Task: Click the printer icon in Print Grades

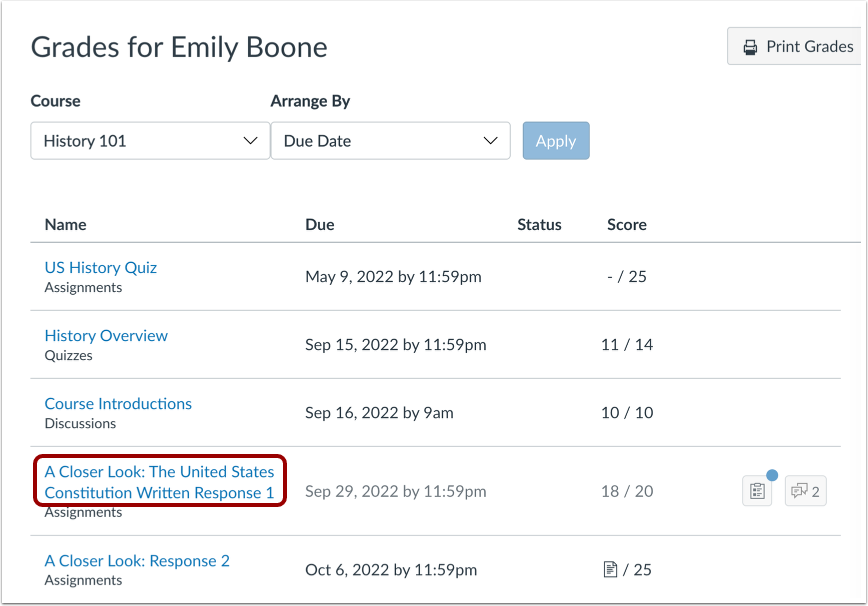Action: pos(750,47)
